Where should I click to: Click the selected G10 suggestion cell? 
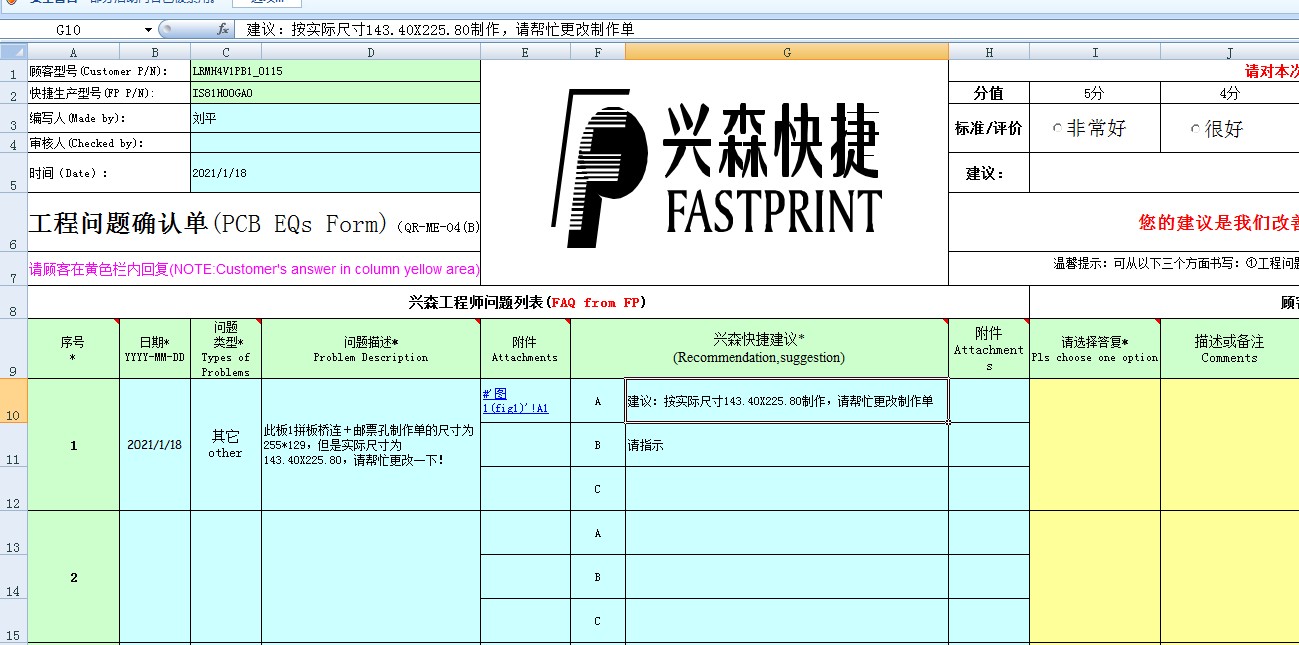coord(787,401)
